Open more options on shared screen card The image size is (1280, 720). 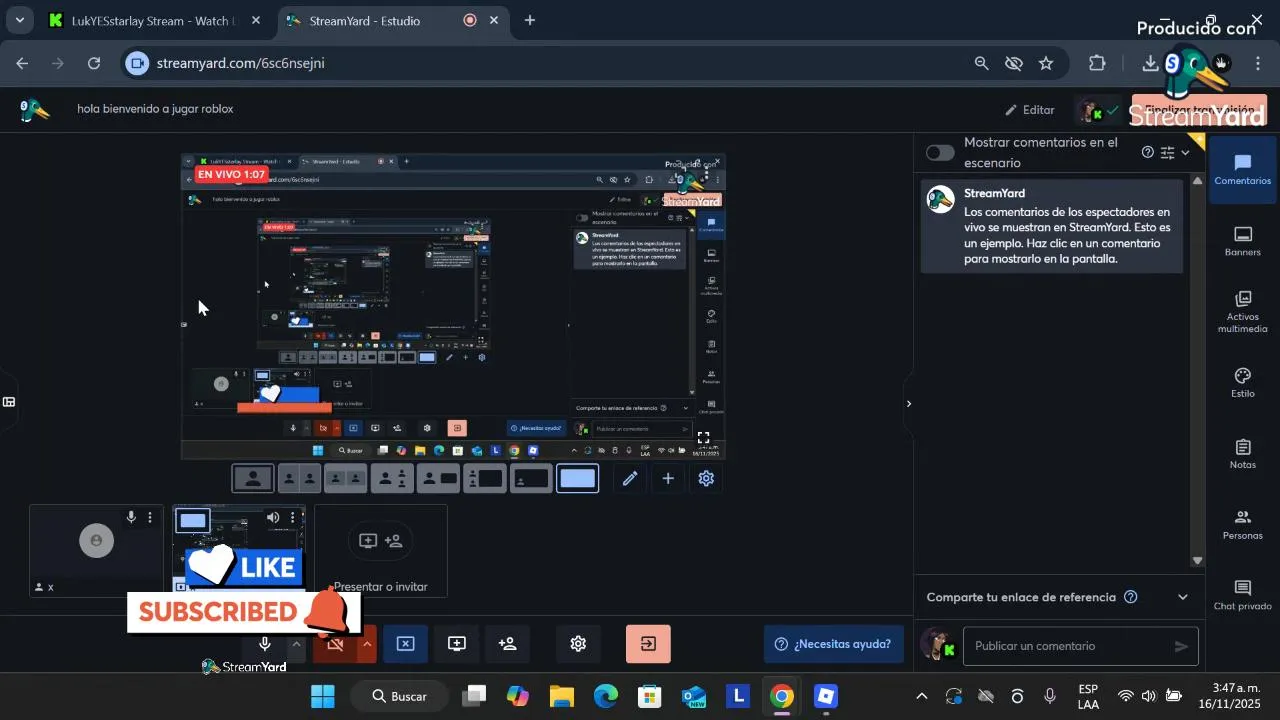click(292, 517)
